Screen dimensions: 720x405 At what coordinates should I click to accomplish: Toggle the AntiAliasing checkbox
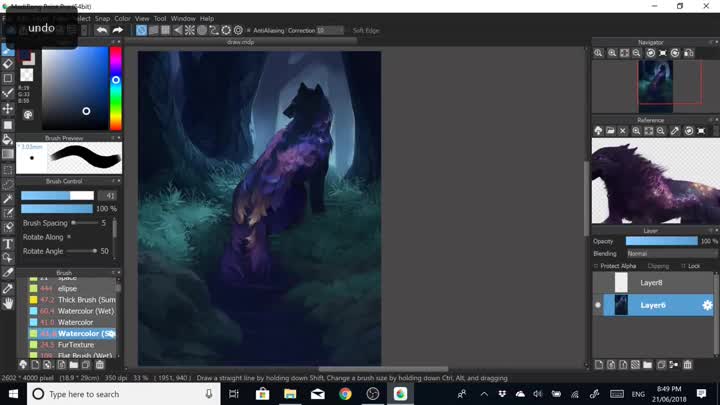click(x=248, y=31)
